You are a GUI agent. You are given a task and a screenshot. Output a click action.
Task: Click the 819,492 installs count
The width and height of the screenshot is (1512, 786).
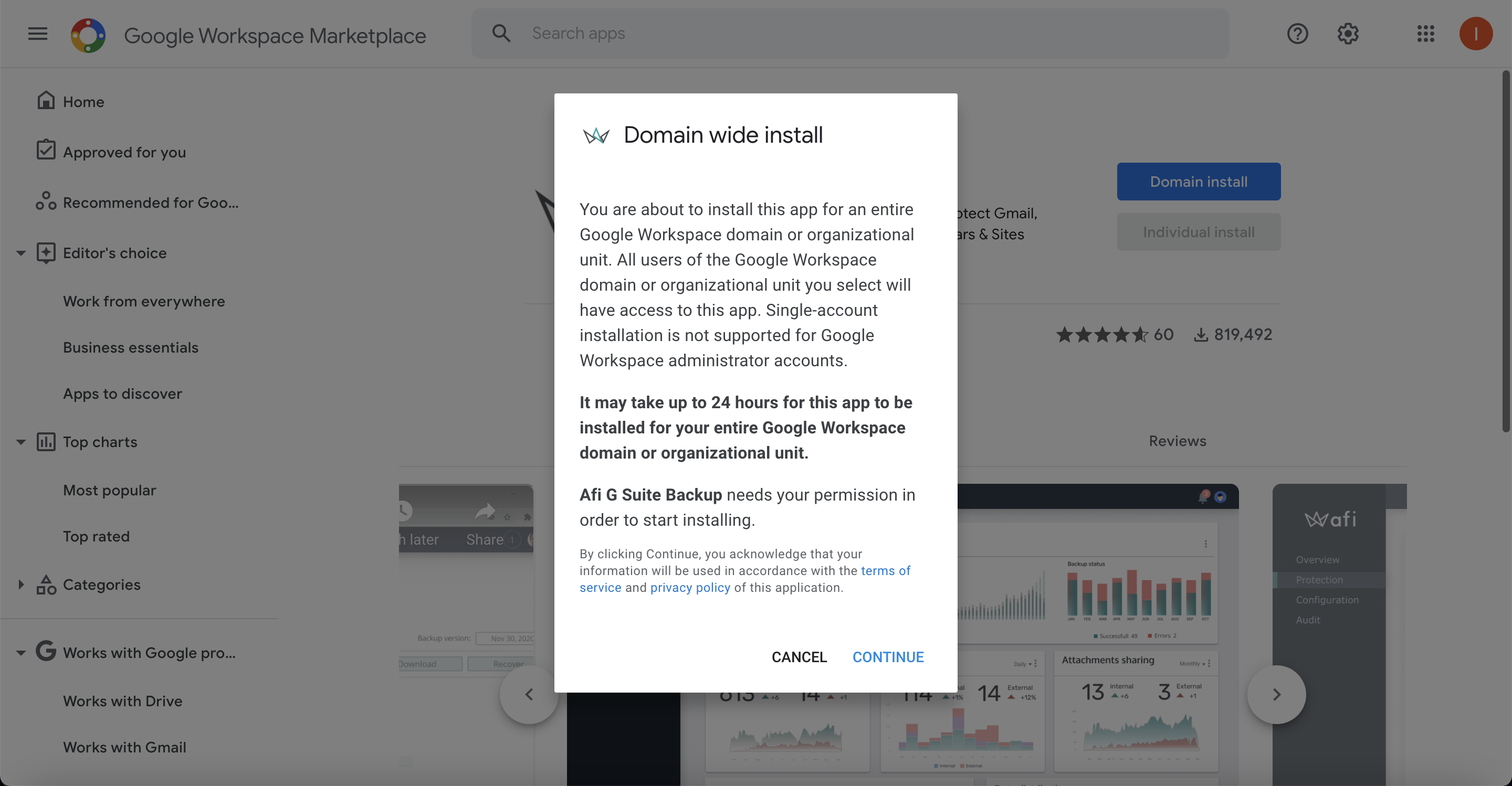tap(1243, 334)
